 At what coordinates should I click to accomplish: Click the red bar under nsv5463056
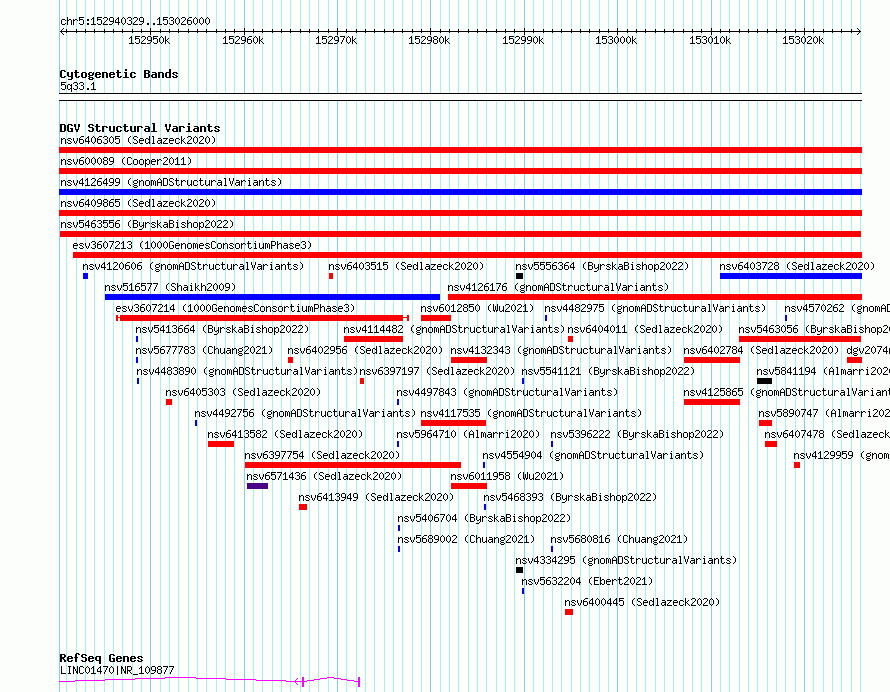click(x=800, y=339)
